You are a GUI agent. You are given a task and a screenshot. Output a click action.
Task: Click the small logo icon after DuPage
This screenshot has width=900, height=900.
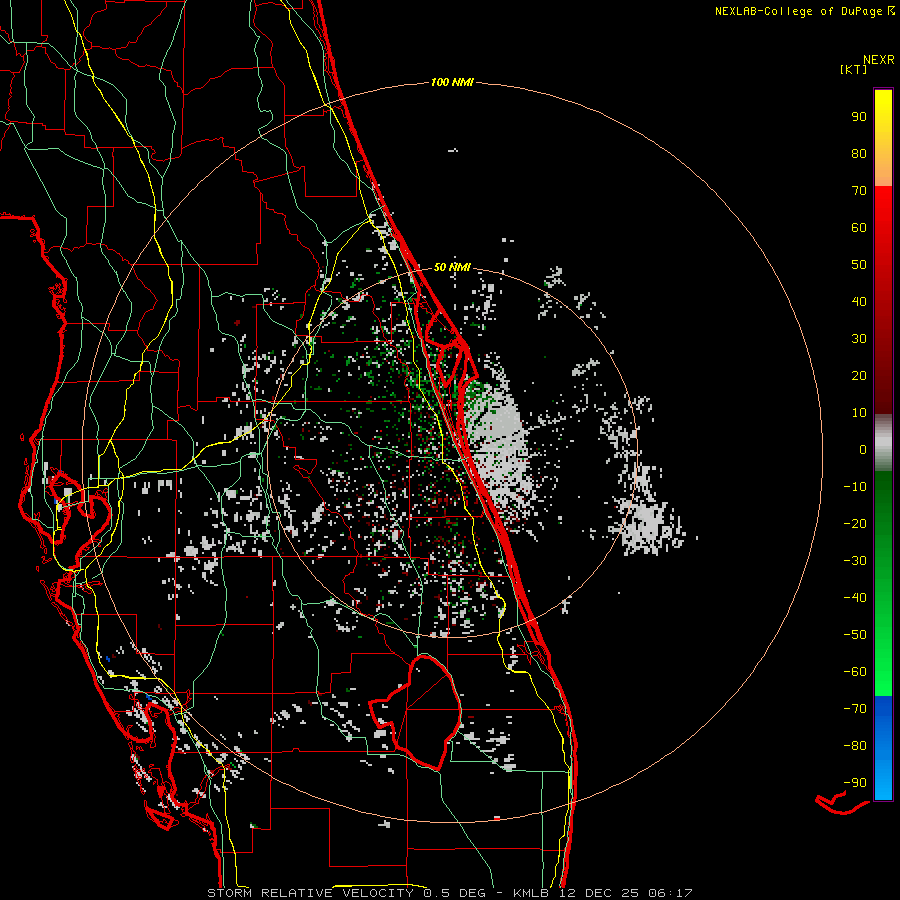(890, 11)
